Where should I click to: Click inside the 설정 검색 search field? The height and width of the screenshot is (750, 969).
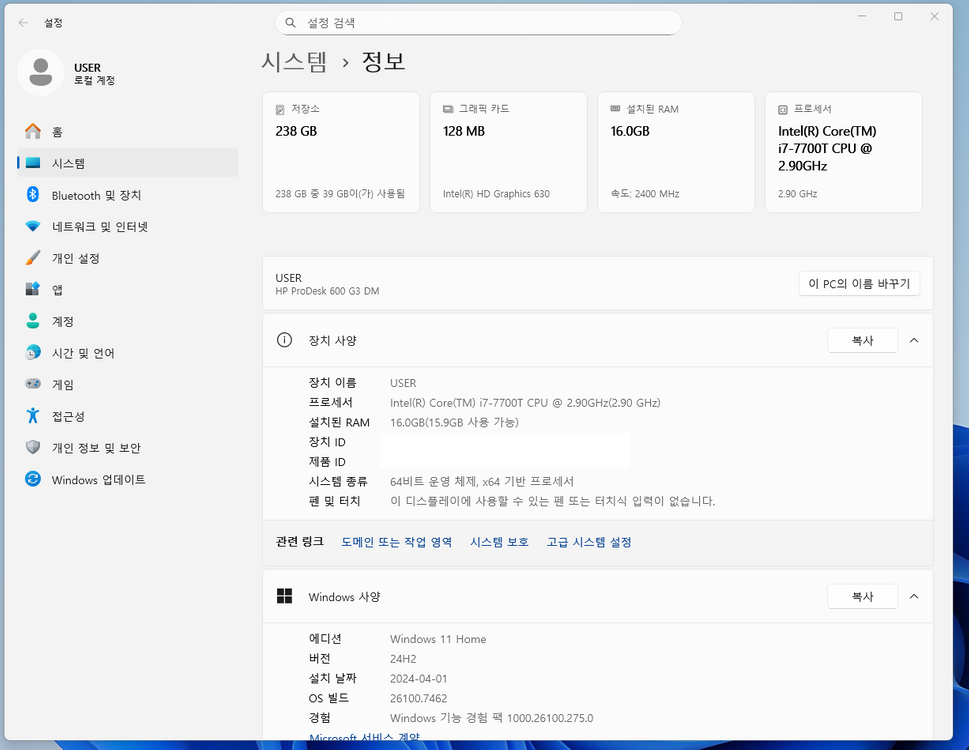click(x=477, y=21)
